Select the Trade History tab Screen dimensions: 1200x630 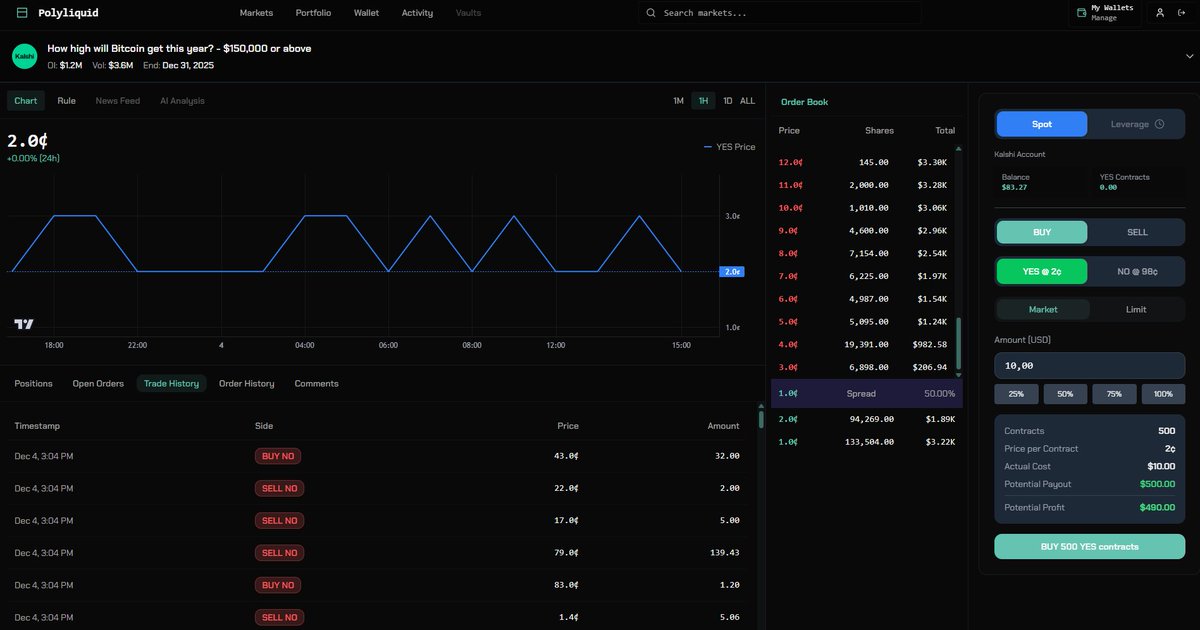(171, 384)
